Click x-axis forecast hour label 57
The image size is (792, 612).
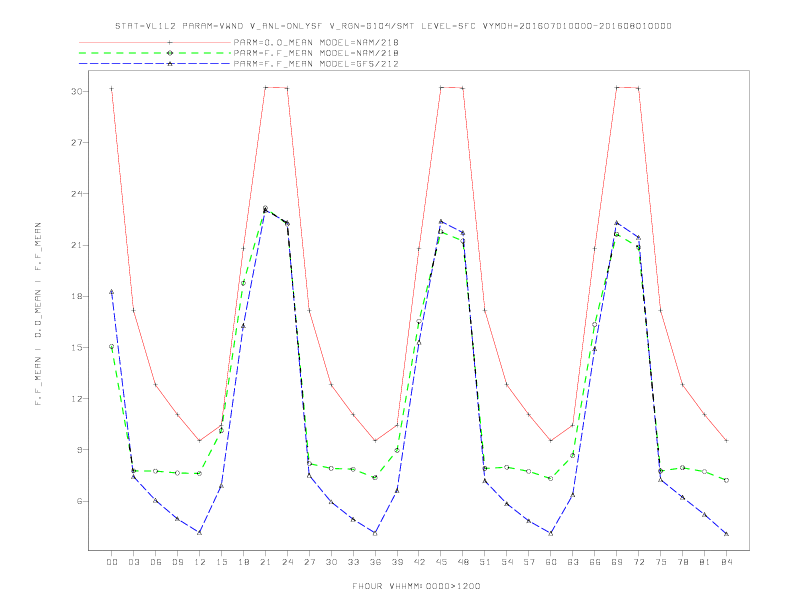tap(529, 562)
